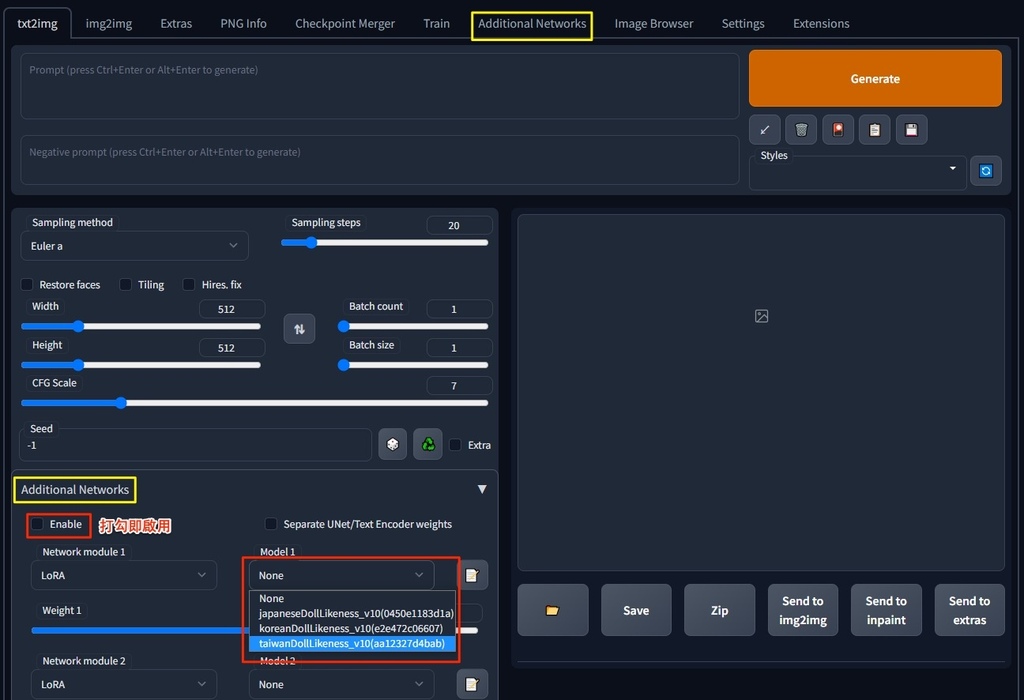
Task: Refresh the Styles list
Action: click(x=985, y=171)
